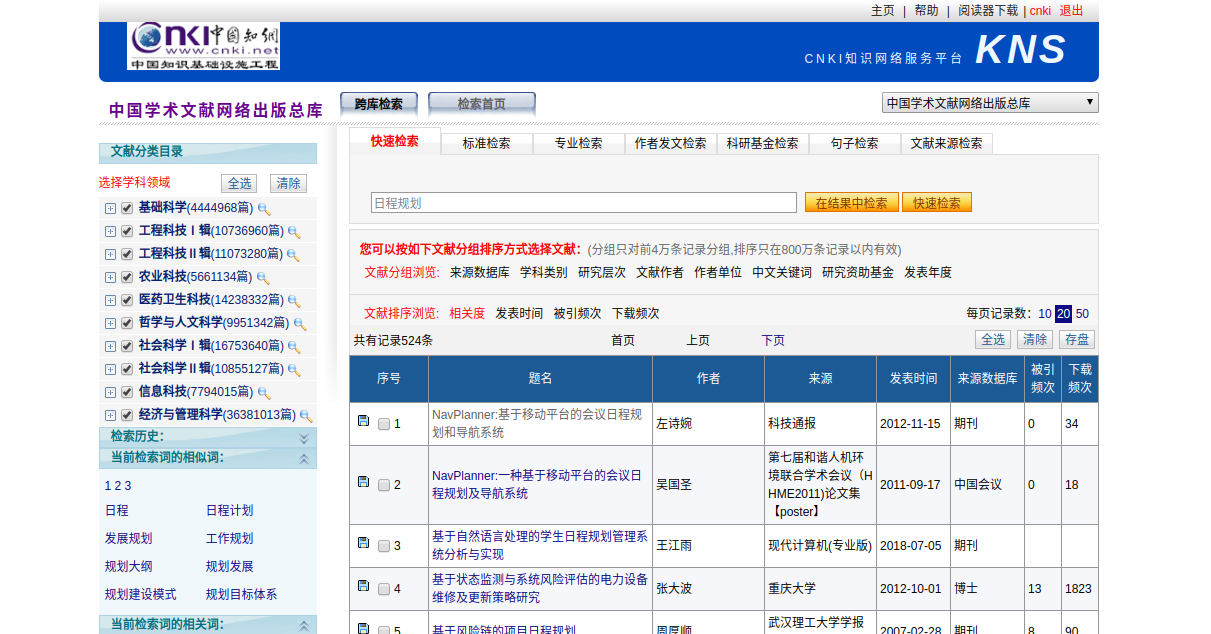The height and width of the screenshot is (634, 1211).
Task: Click the CNKI 中国知网 logo
Action: (x=203, y=46)
